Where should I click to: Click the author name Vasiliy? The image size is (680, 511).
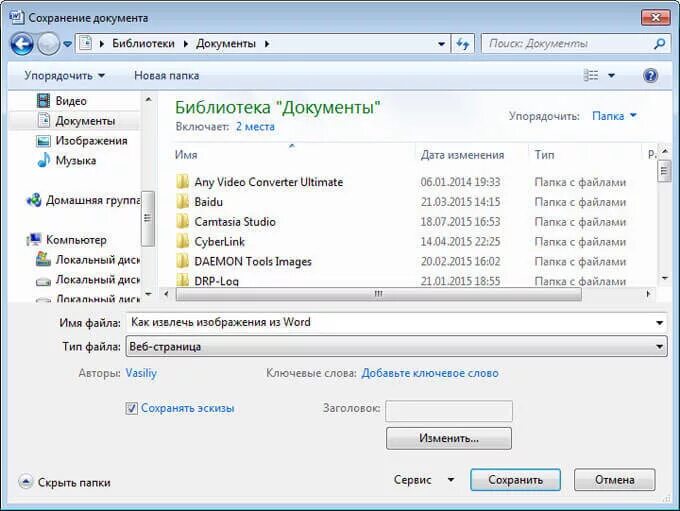pos(141,373)
